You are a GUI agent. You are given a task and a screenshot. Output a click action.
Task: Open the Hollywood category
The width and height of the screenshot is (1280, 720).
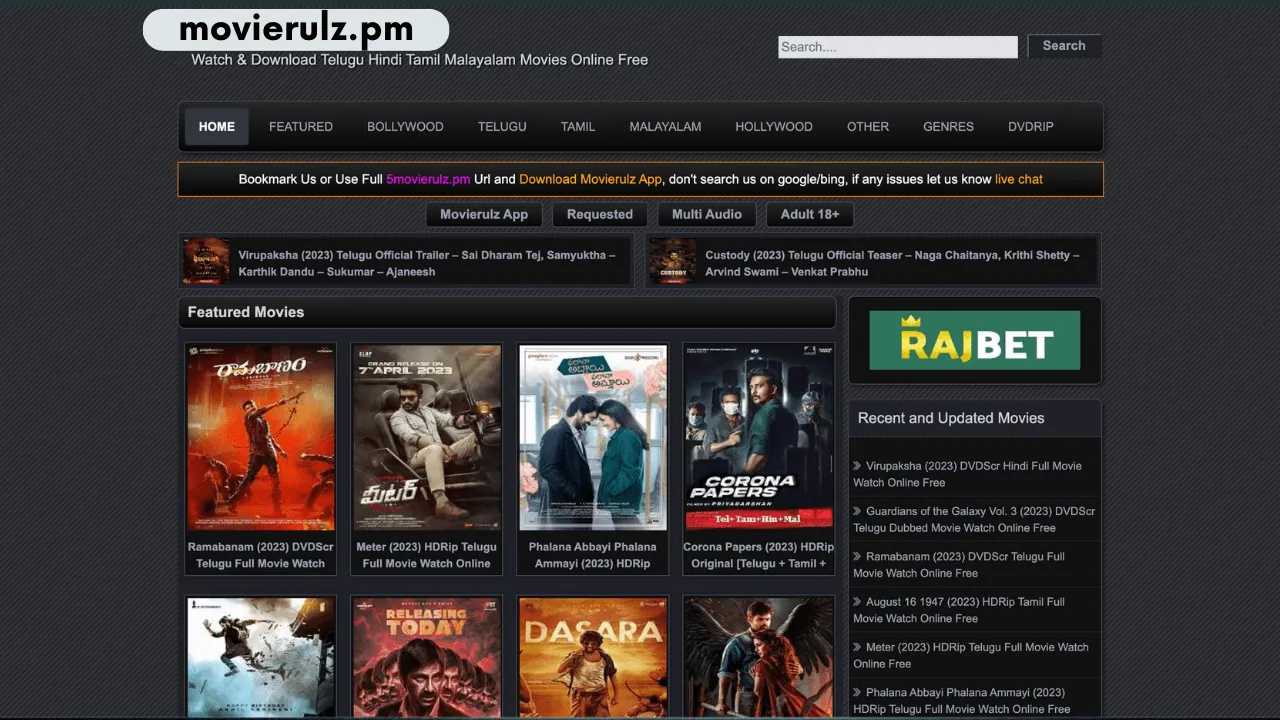point(774,127)
